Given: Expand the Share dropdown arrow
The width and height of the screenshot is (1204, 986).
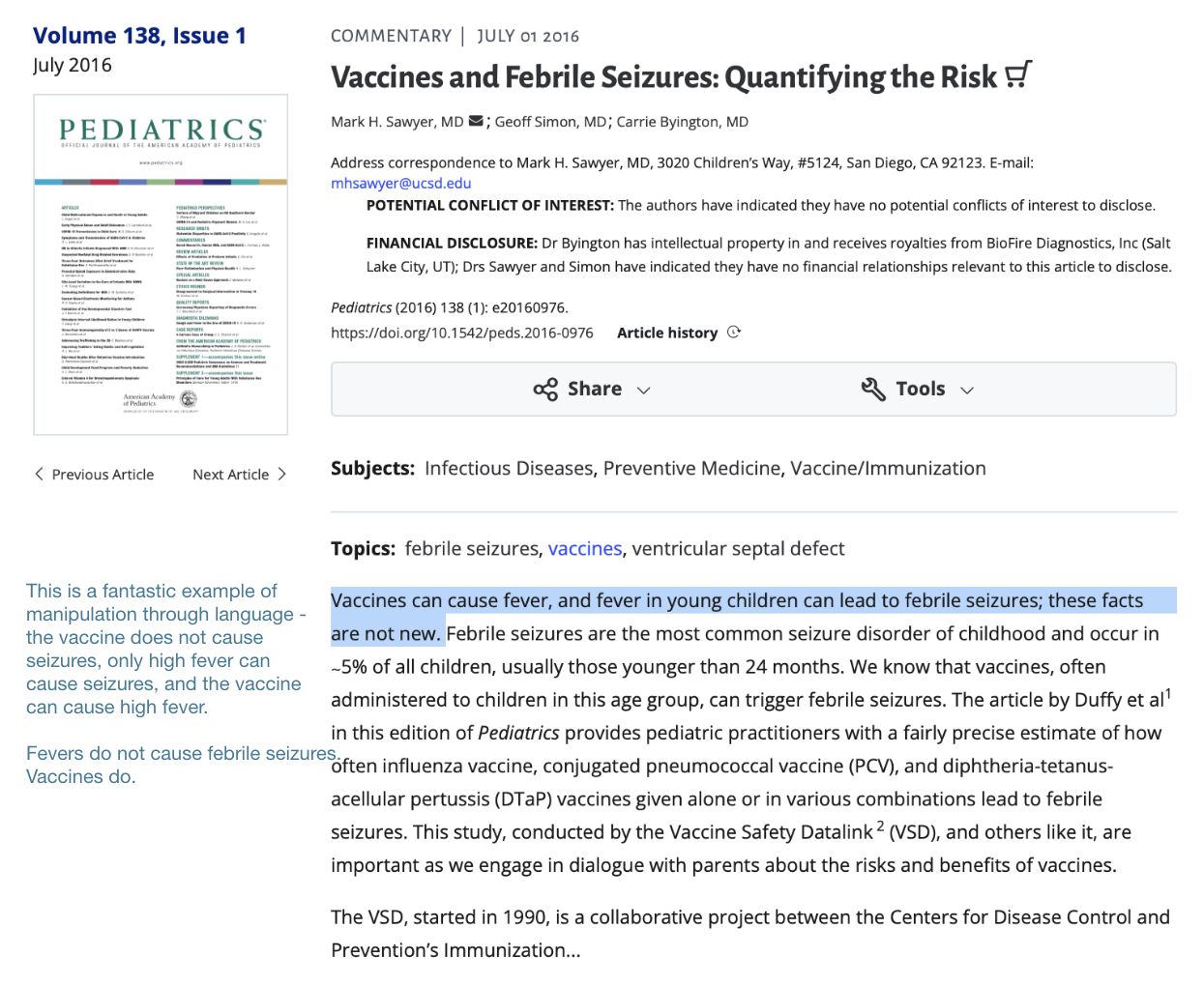Looking at the screenshot, I should 644,391.
